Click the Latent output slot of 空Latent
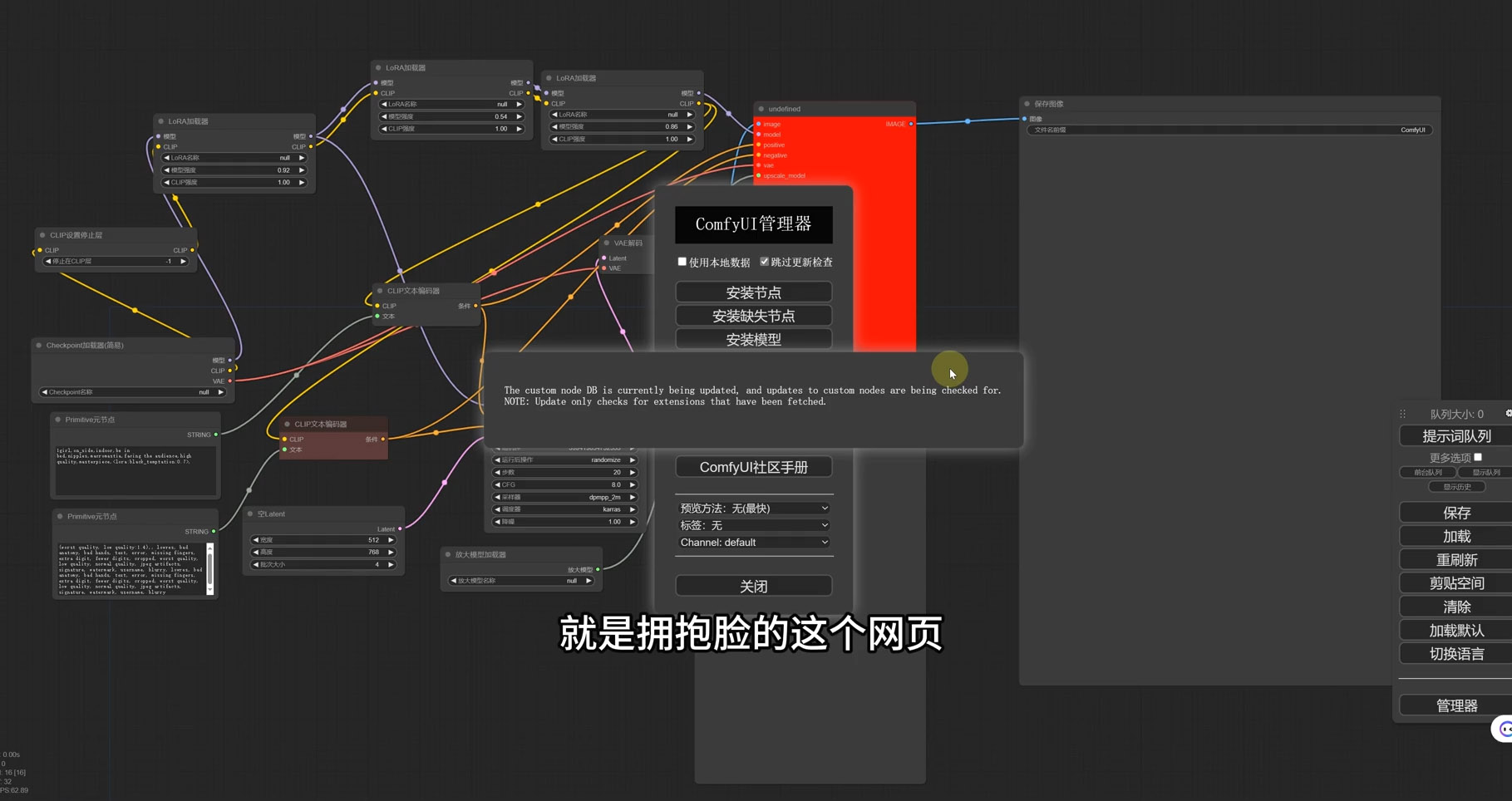 400,528
